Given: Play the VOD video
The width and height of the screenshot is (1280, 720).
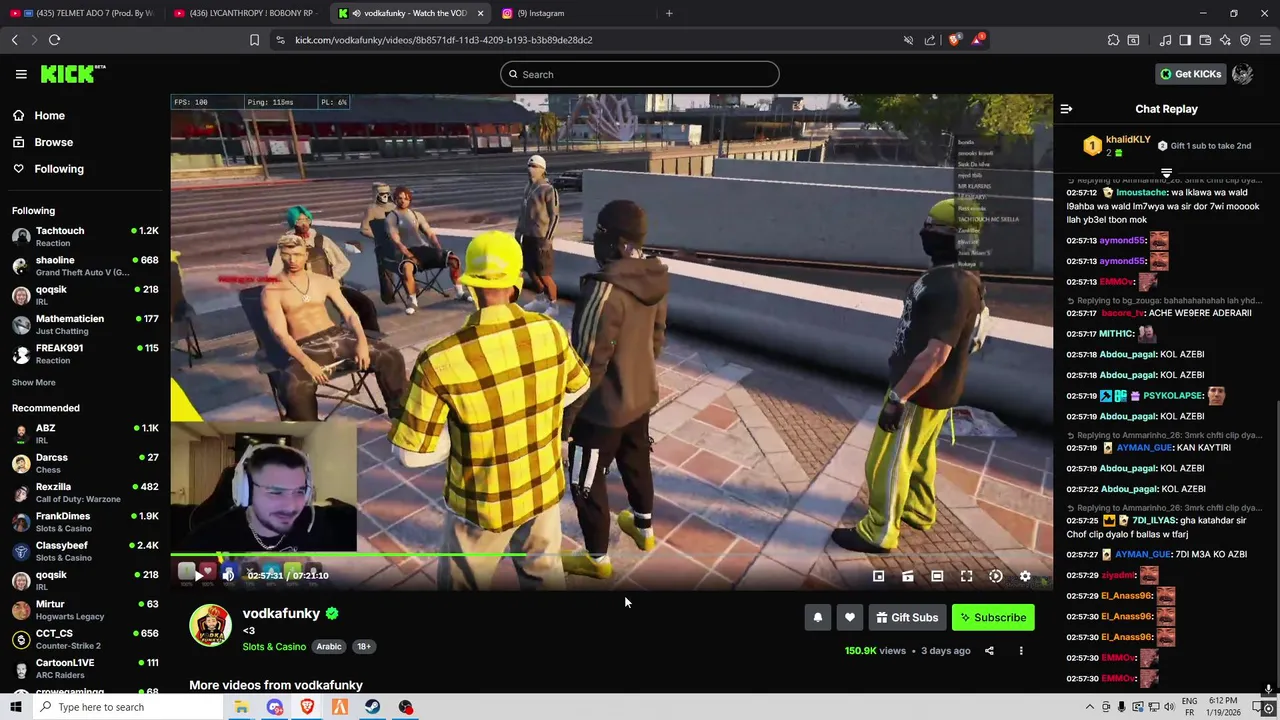Looking at the screenshot, I should 198,575.
